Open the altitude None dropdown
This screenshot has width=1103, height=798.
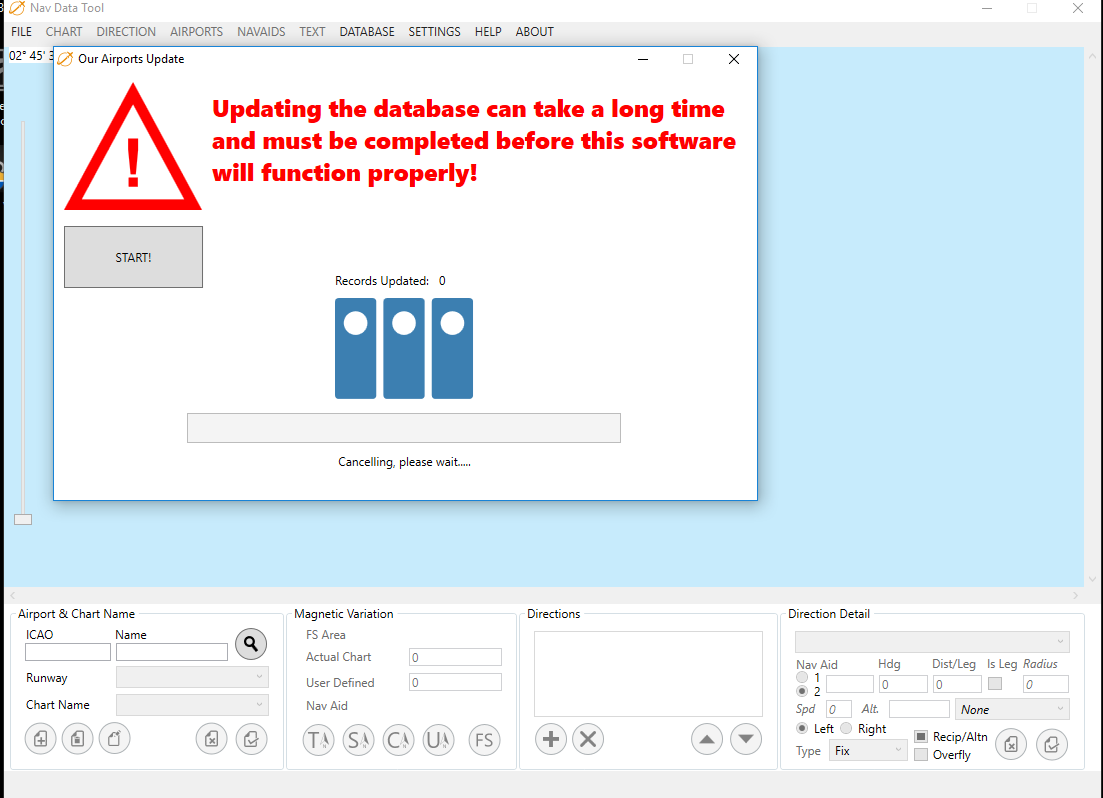point(1011,709)
